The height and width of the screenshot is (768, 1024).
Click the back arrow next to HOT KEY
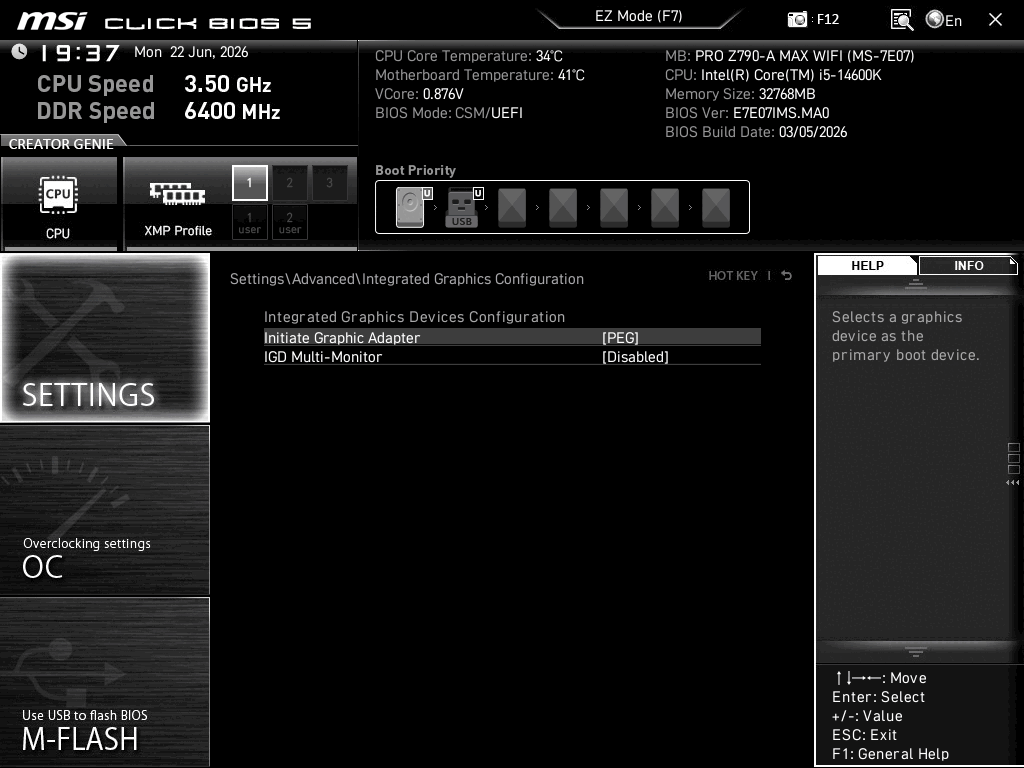[786, 276]
